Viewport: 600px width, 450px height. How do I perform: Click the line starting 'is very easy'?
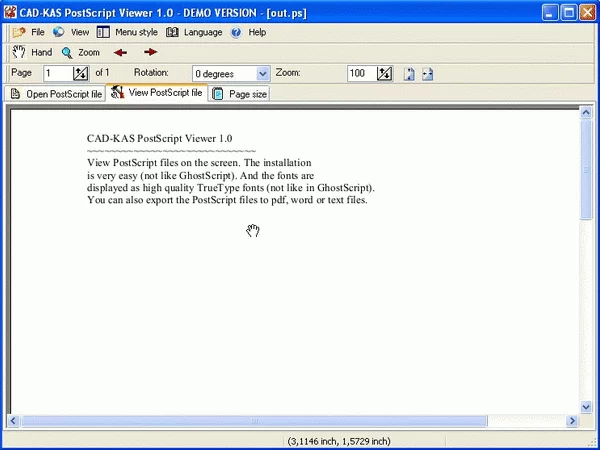[201, 176]
